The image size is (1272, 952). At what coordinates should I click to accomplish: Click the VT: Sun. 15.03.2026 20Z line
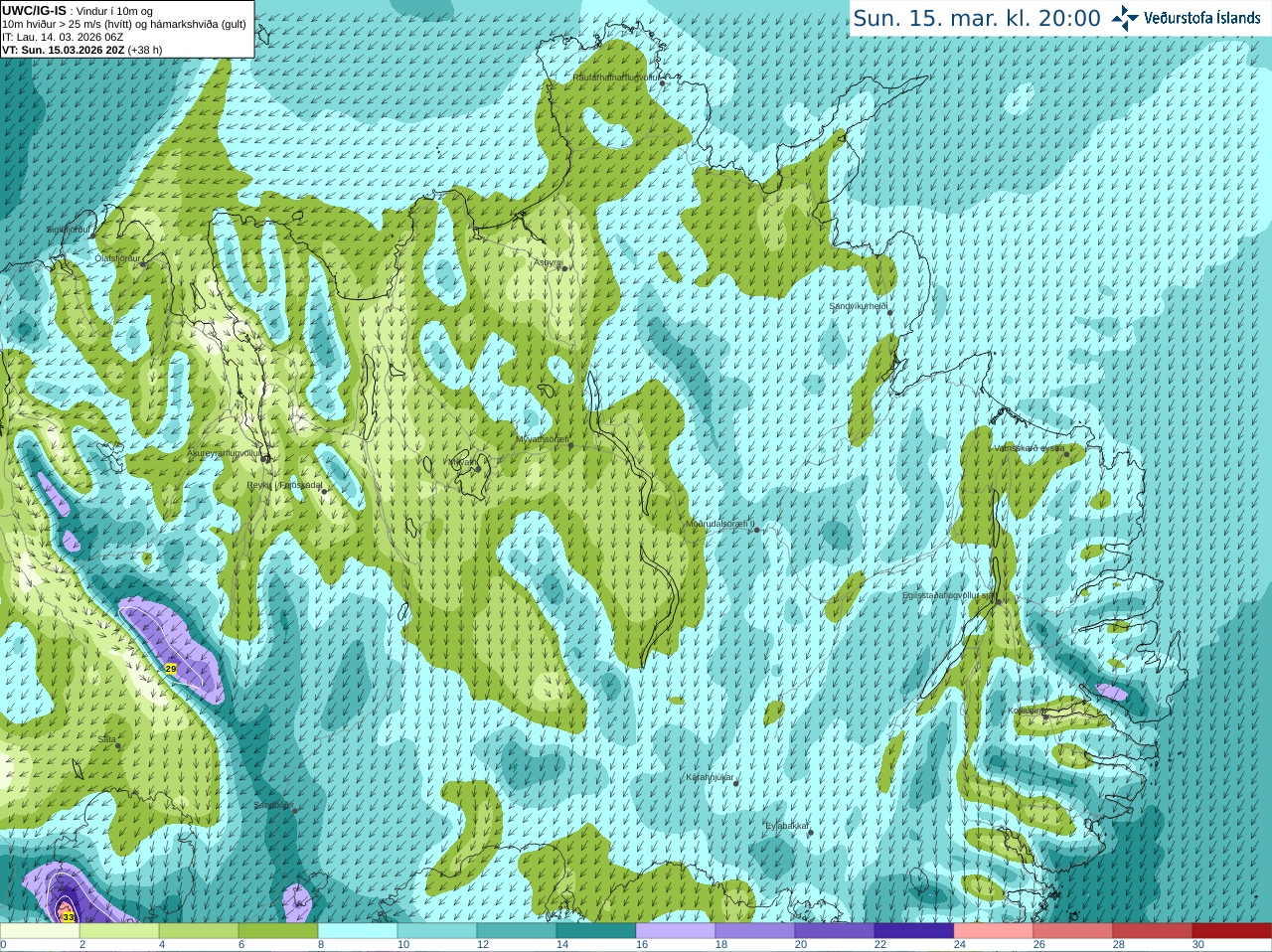pos(82,49)
